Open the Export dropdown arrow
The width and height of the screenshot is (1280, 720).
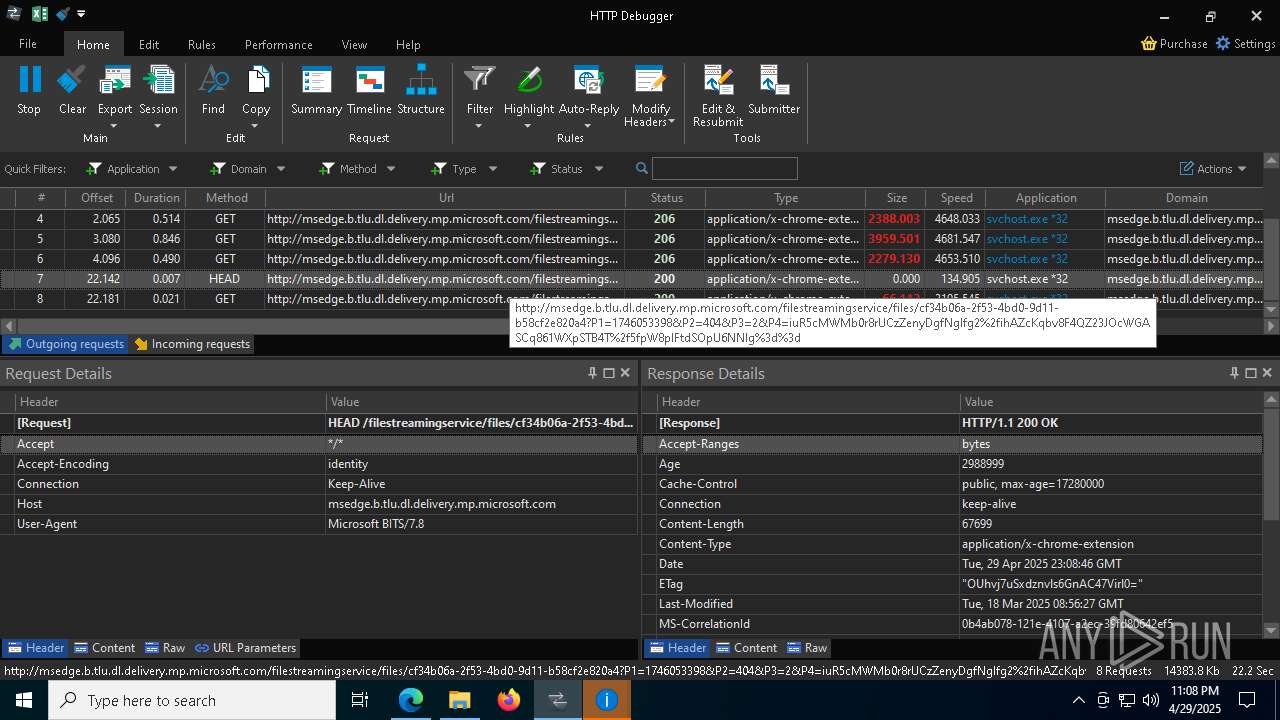(114, 126)
